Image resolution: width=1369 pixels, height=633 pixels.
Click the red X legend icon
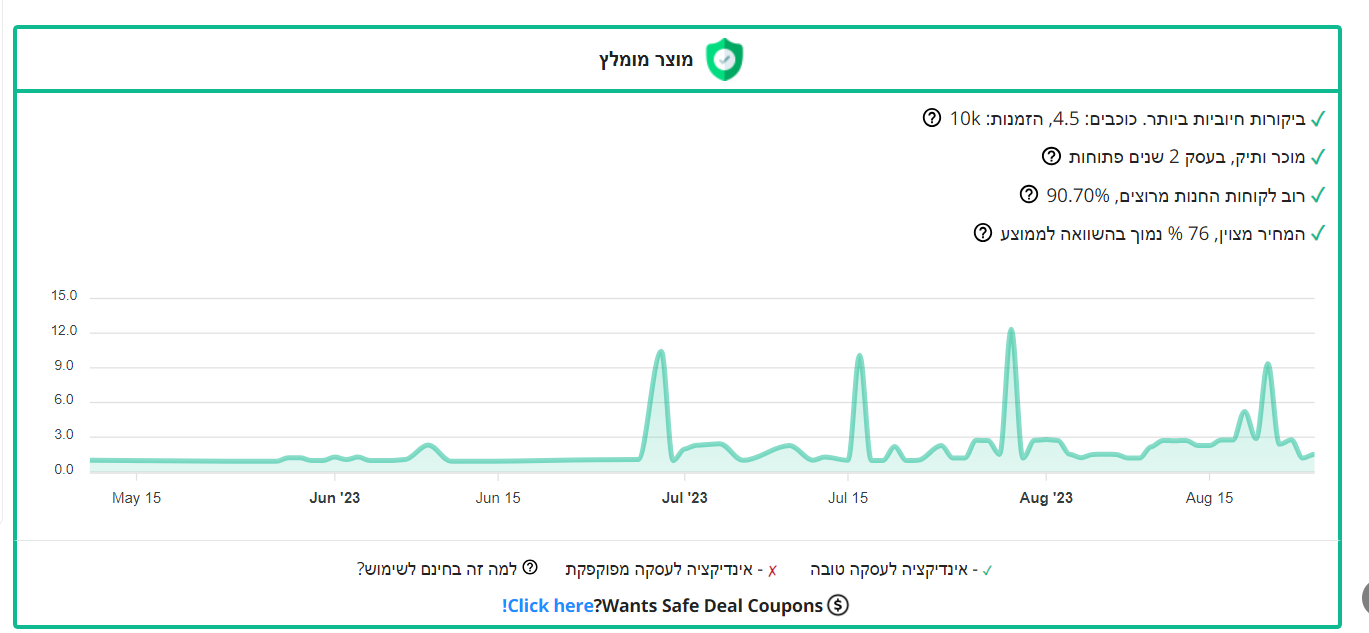pos(772,570)
